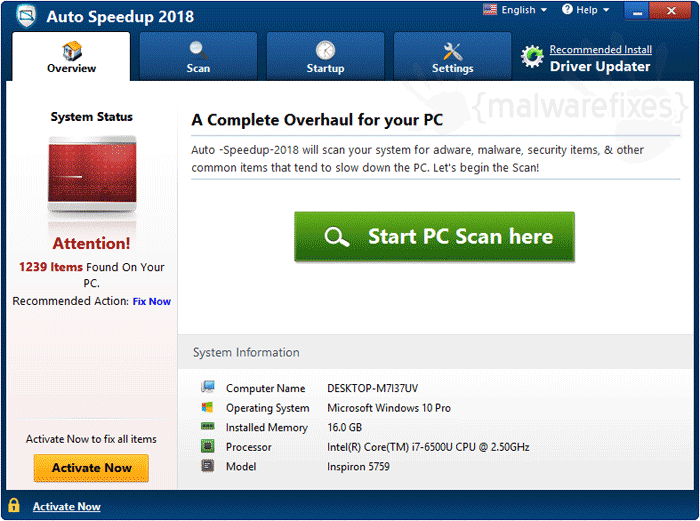Click the Recommended Action label

click(x=71, y=301)
